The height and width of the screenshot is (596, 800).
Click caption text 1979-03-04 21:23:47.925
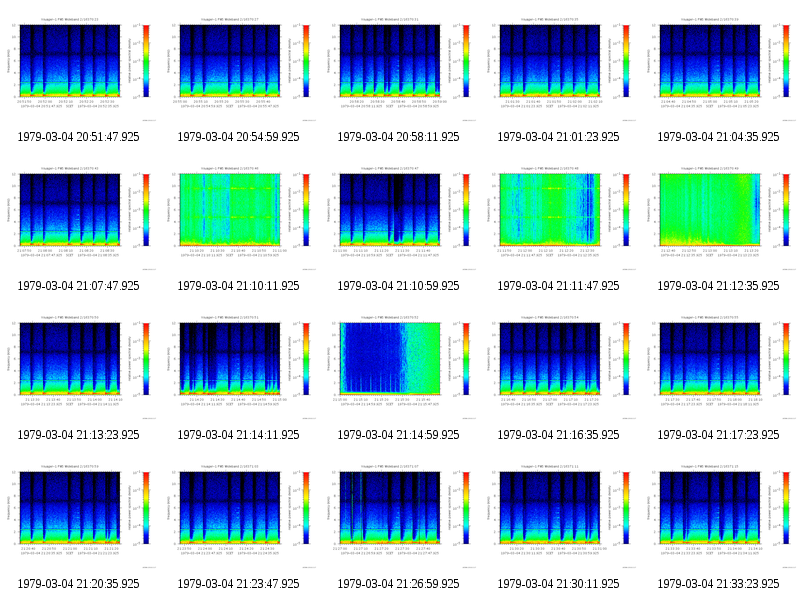pyautogui.click(x=238, y=584)
